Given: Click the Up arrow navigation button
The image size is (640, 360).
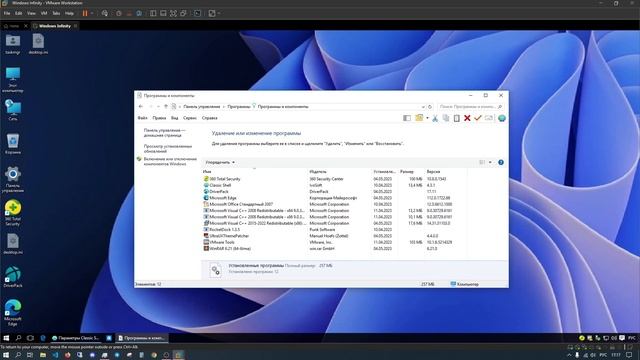Looking at the screenshot, I should (x=166, y=107).
